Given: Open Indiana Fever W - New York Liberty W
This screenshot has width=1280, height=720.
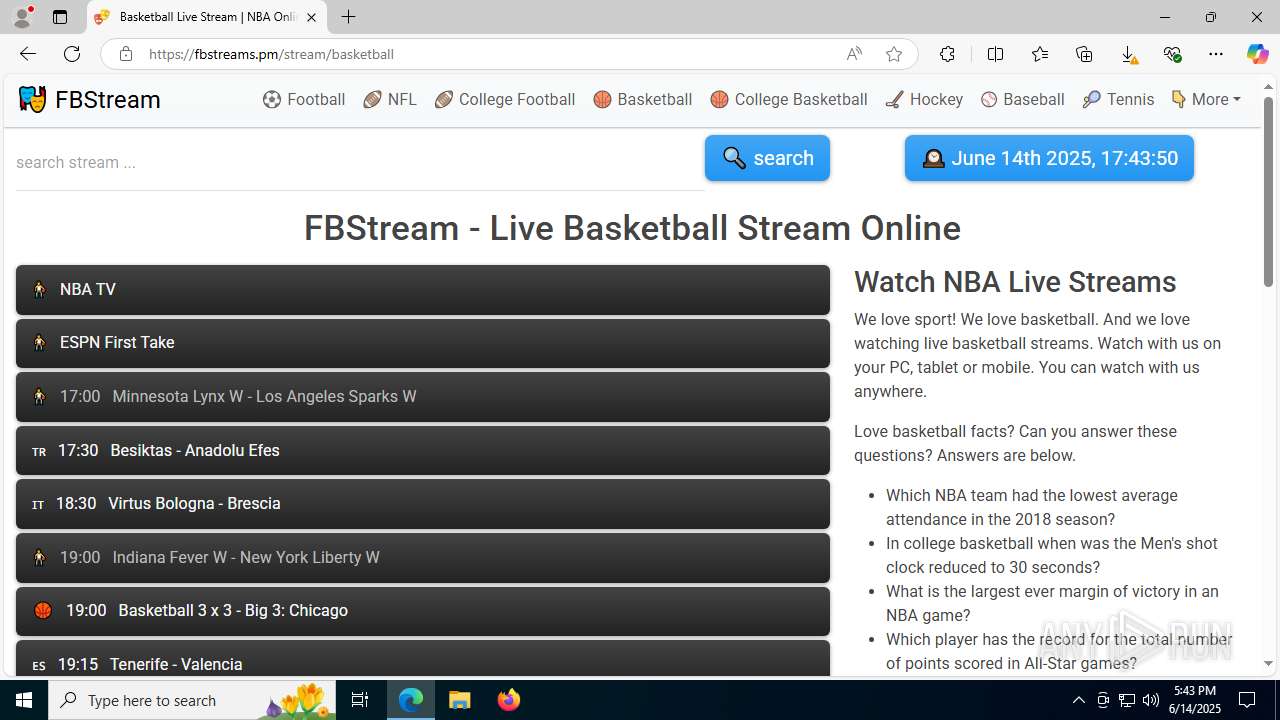Looking at the screenshot, I should tap(423, 558).
